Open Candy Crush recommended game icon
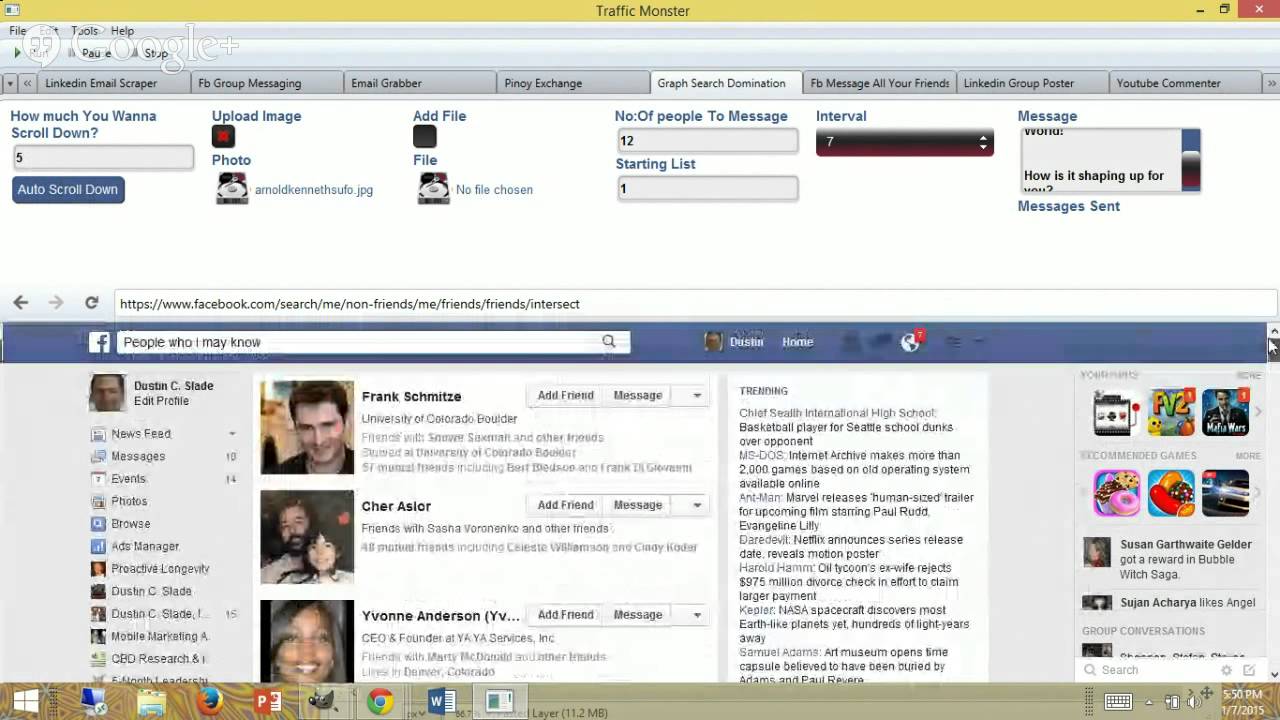This screenshot has width=1280, height=720. [x=1171, y=492]
